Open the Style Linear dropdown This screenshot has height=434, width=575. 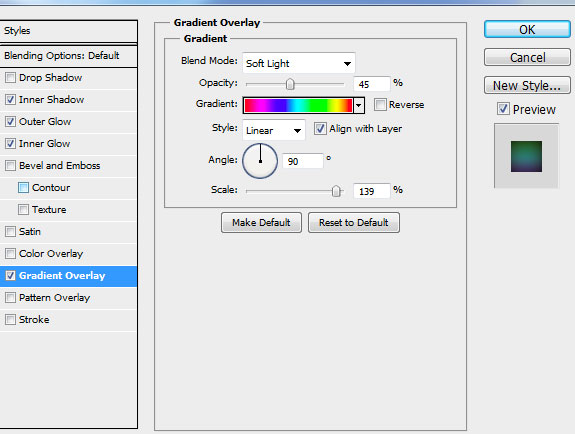(x=274, y=130)
